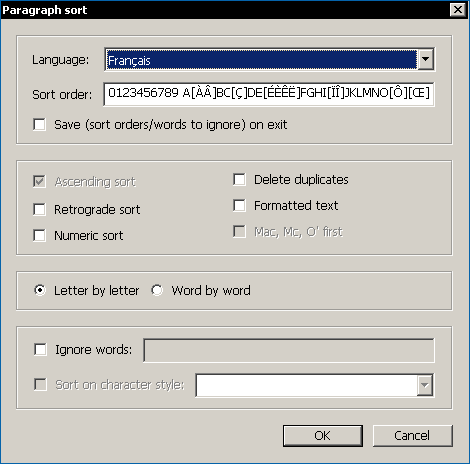Toggle the Ascending sort checkbox
The height and width of the screenshot is (464, 470).
click(x=39, y=182)
